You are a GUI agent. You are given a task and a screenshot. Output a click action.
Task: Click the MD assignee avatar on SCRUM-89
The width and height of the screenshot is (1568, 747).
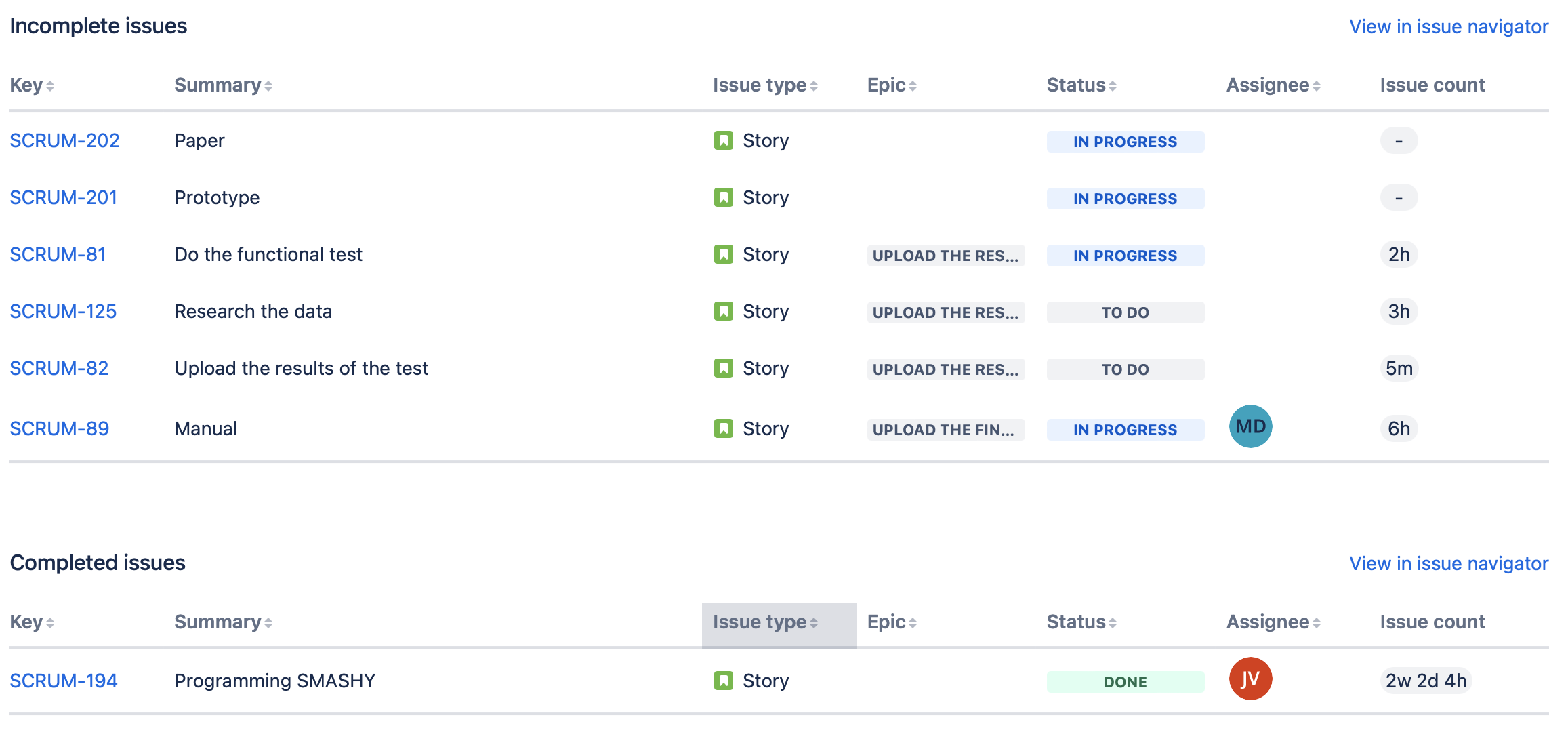click(1250, 426)
